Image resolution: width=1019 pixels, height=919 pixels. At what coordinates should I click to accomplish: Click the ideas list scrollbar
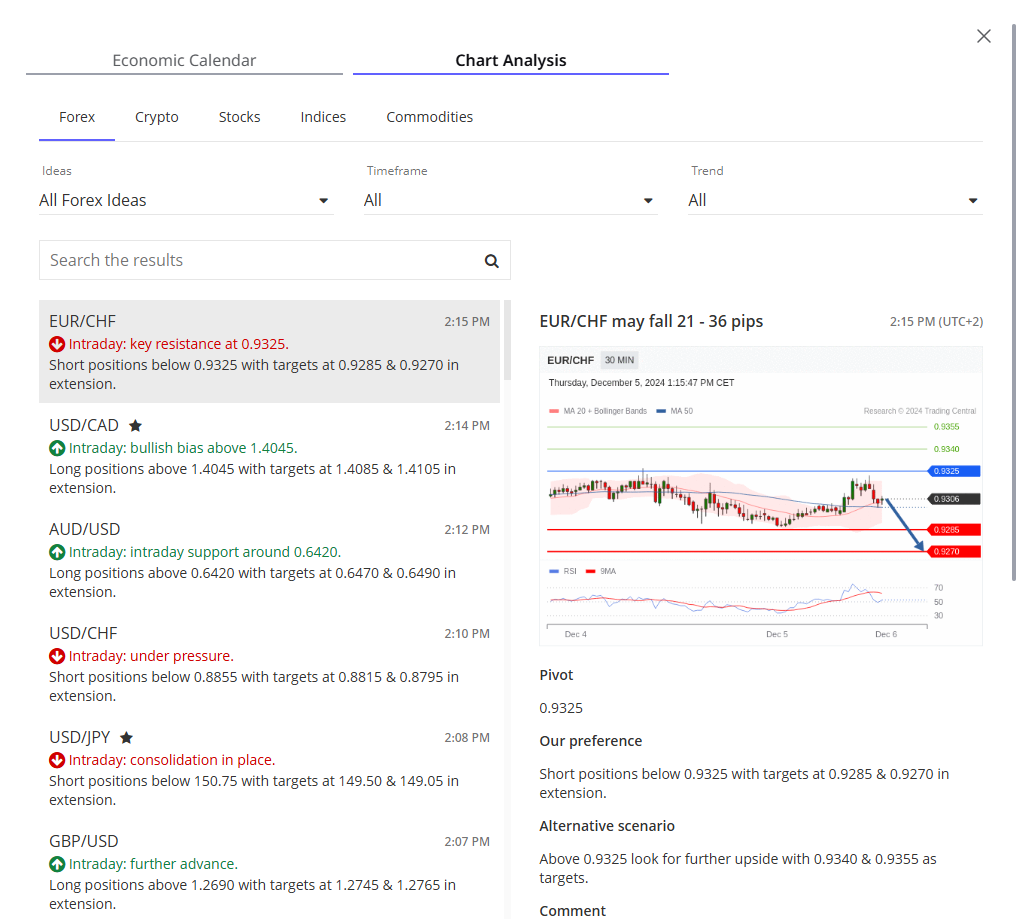point(507,340)
